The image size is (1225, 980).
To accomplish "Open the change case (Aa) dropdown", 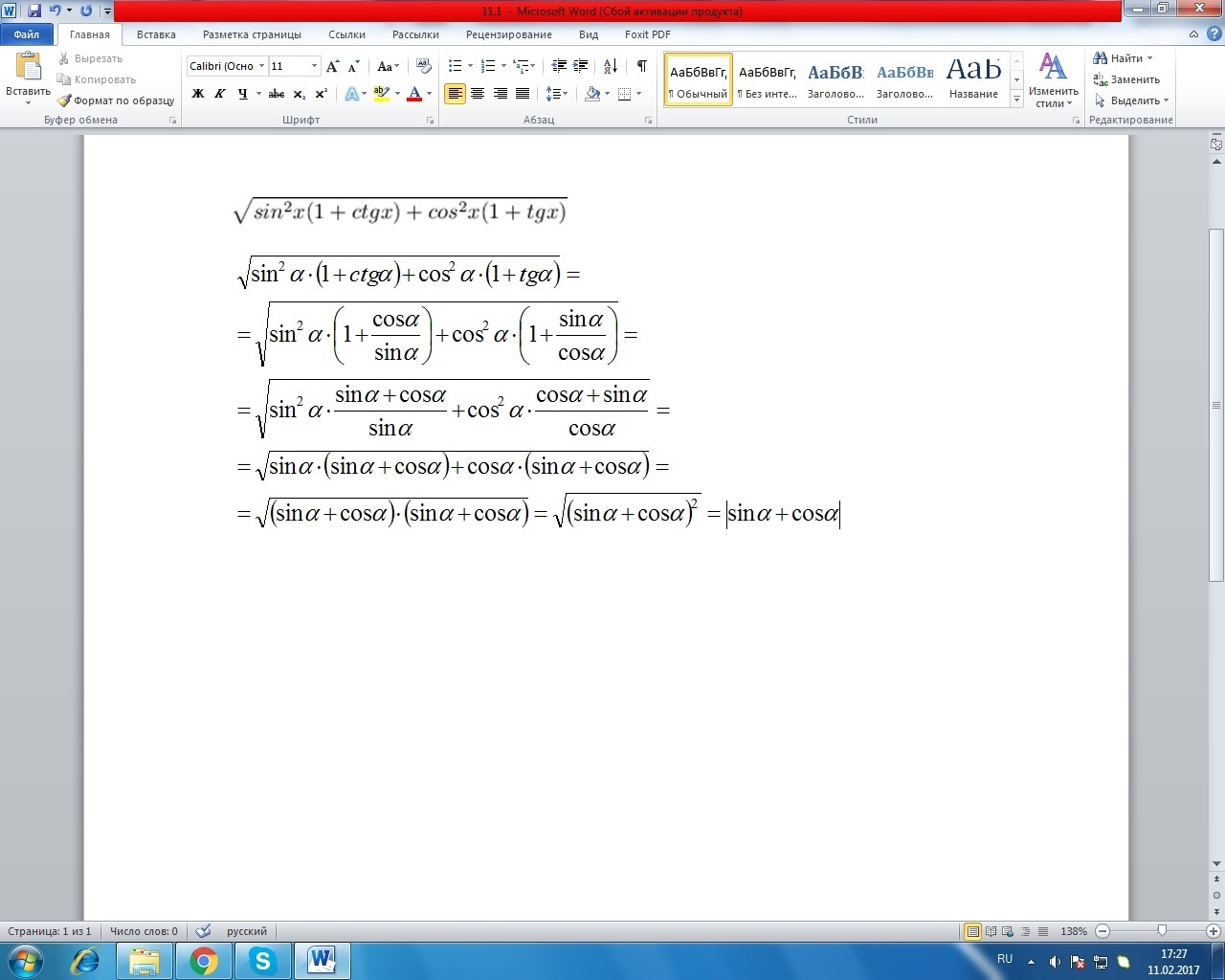I will 388,66.
